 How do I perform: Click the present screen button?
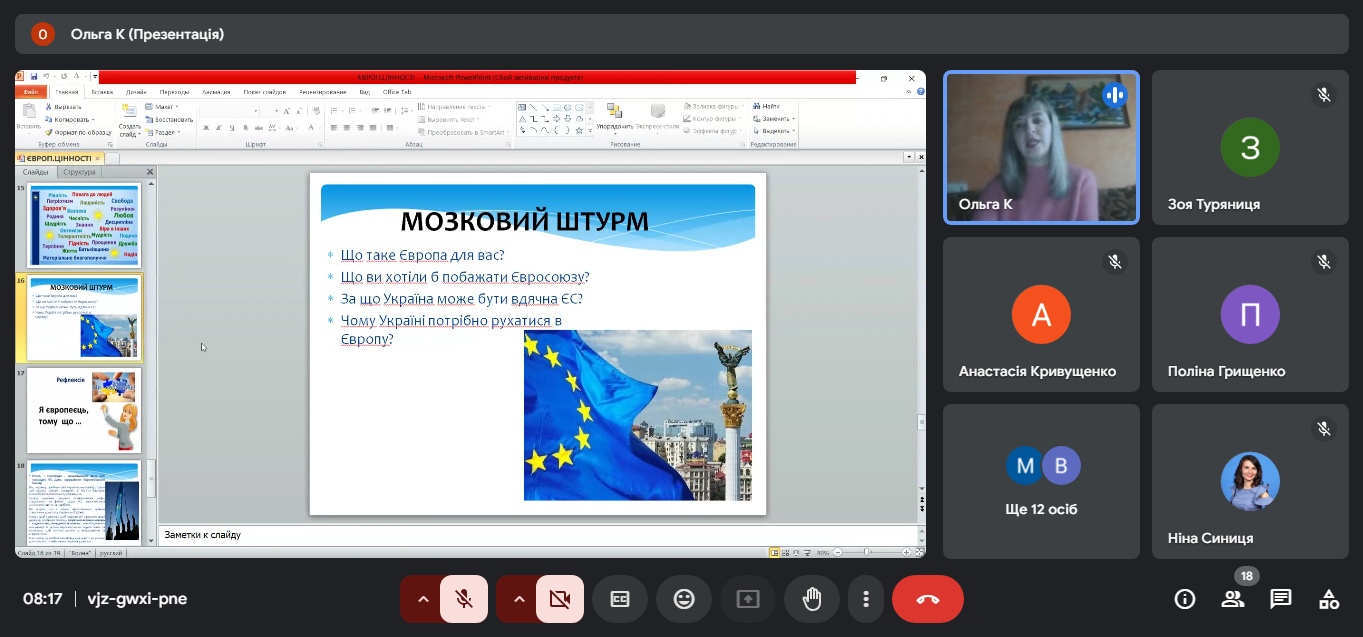(748, 599)
